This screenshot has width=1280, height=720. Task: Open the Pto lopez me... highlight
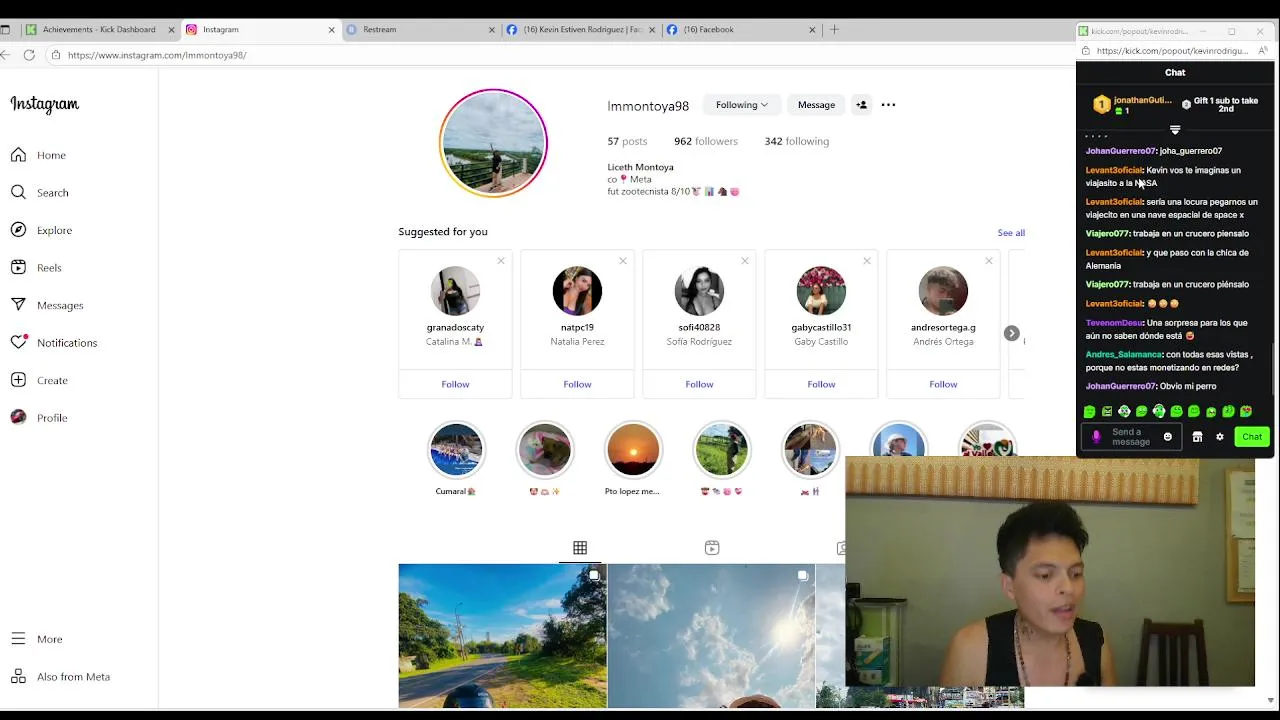click(x=633, y=459)
